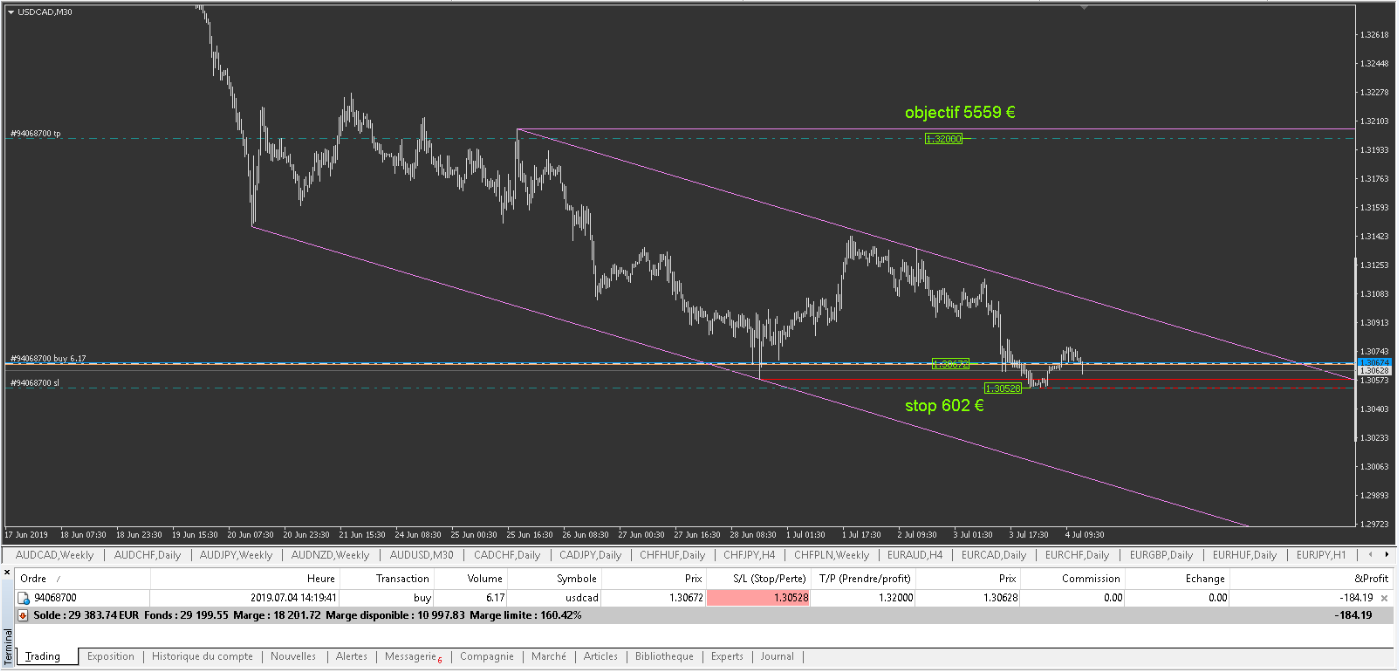
Task: Switch to the Exposition terminal tab
Action: pos(110,657)
